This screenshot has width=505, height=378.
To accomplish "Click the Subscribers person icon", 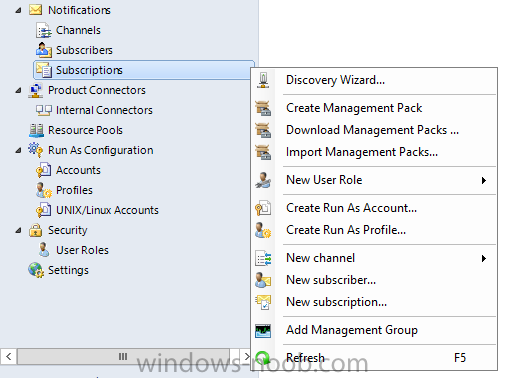I will [44, 50].
